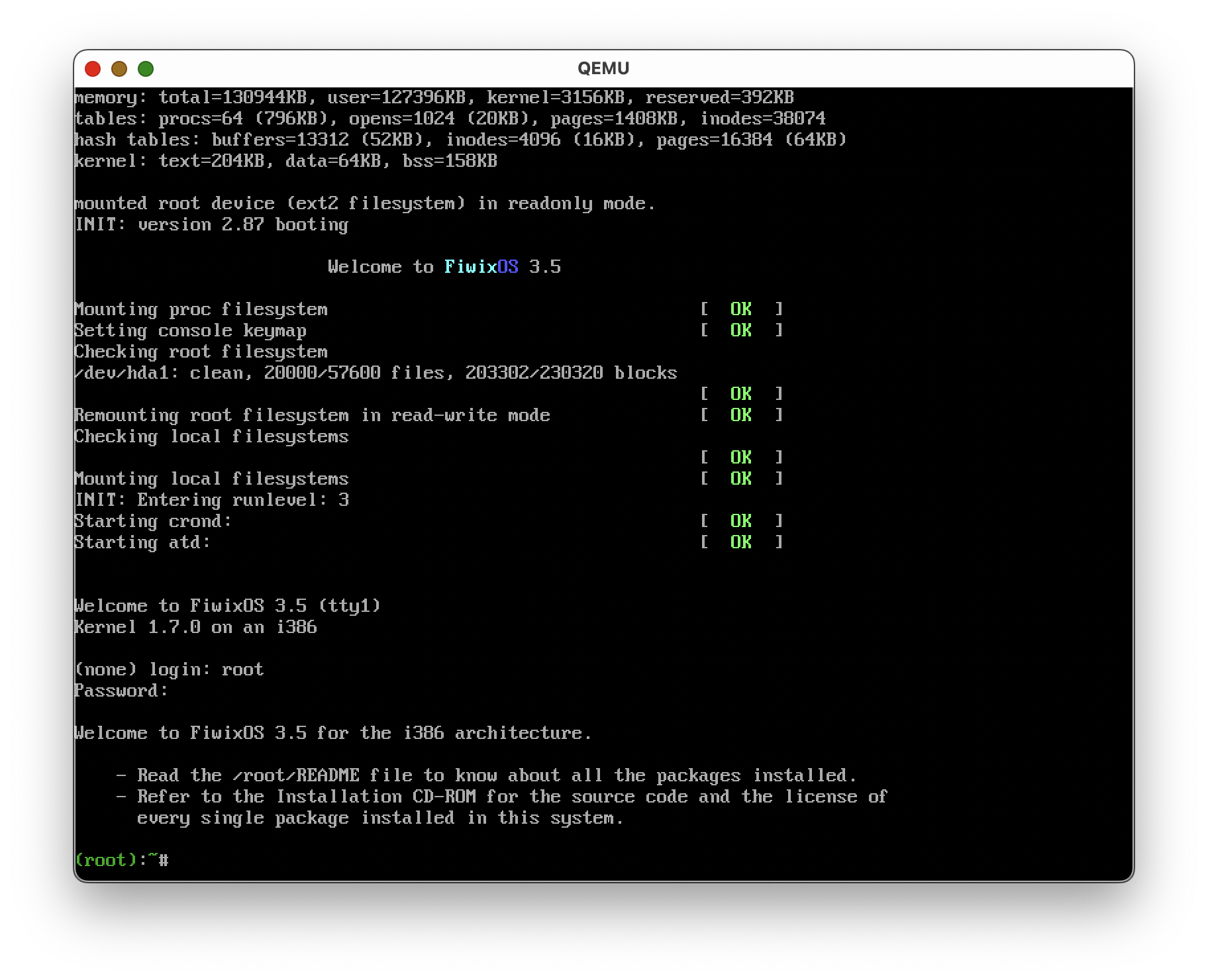
Task: Click the OK status for Starting atd
Action: pos(741,542)
